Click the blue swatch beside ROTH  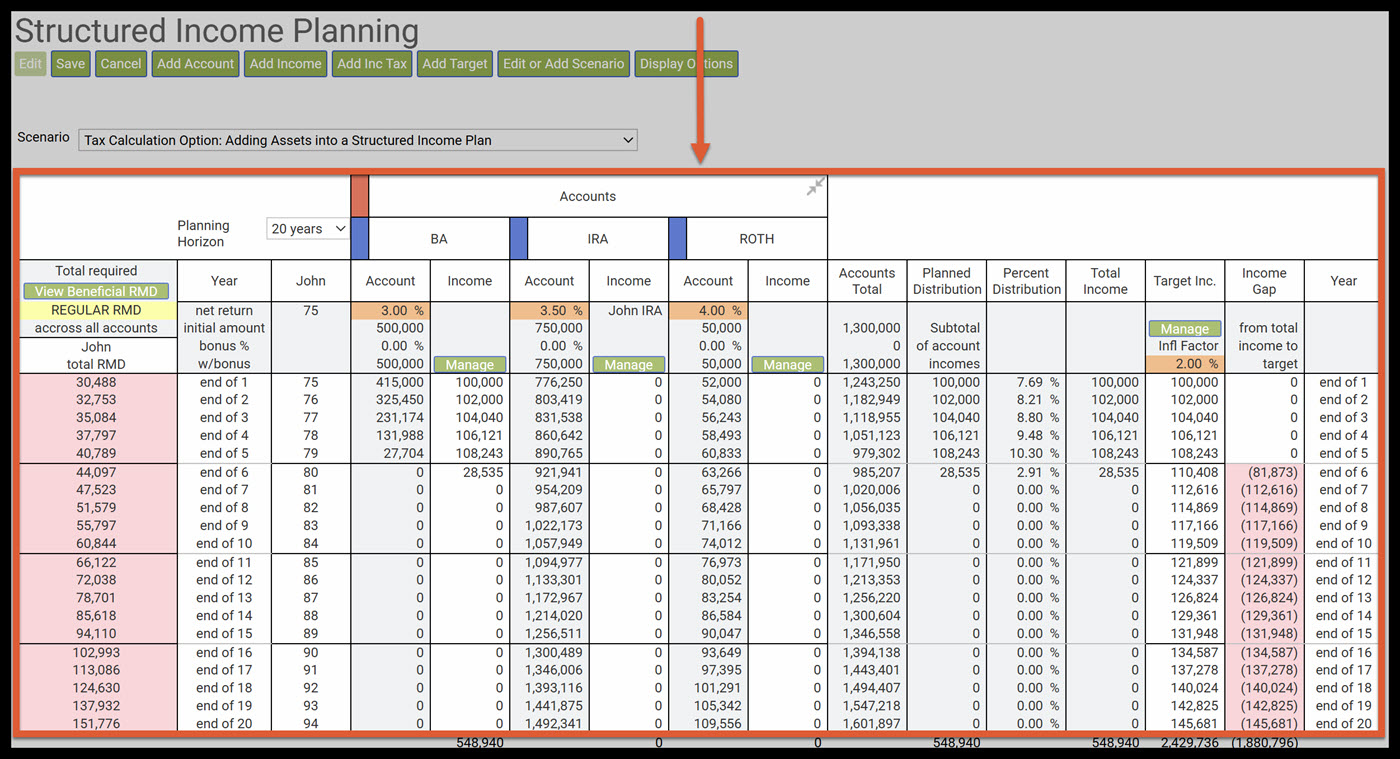[677, 239]
